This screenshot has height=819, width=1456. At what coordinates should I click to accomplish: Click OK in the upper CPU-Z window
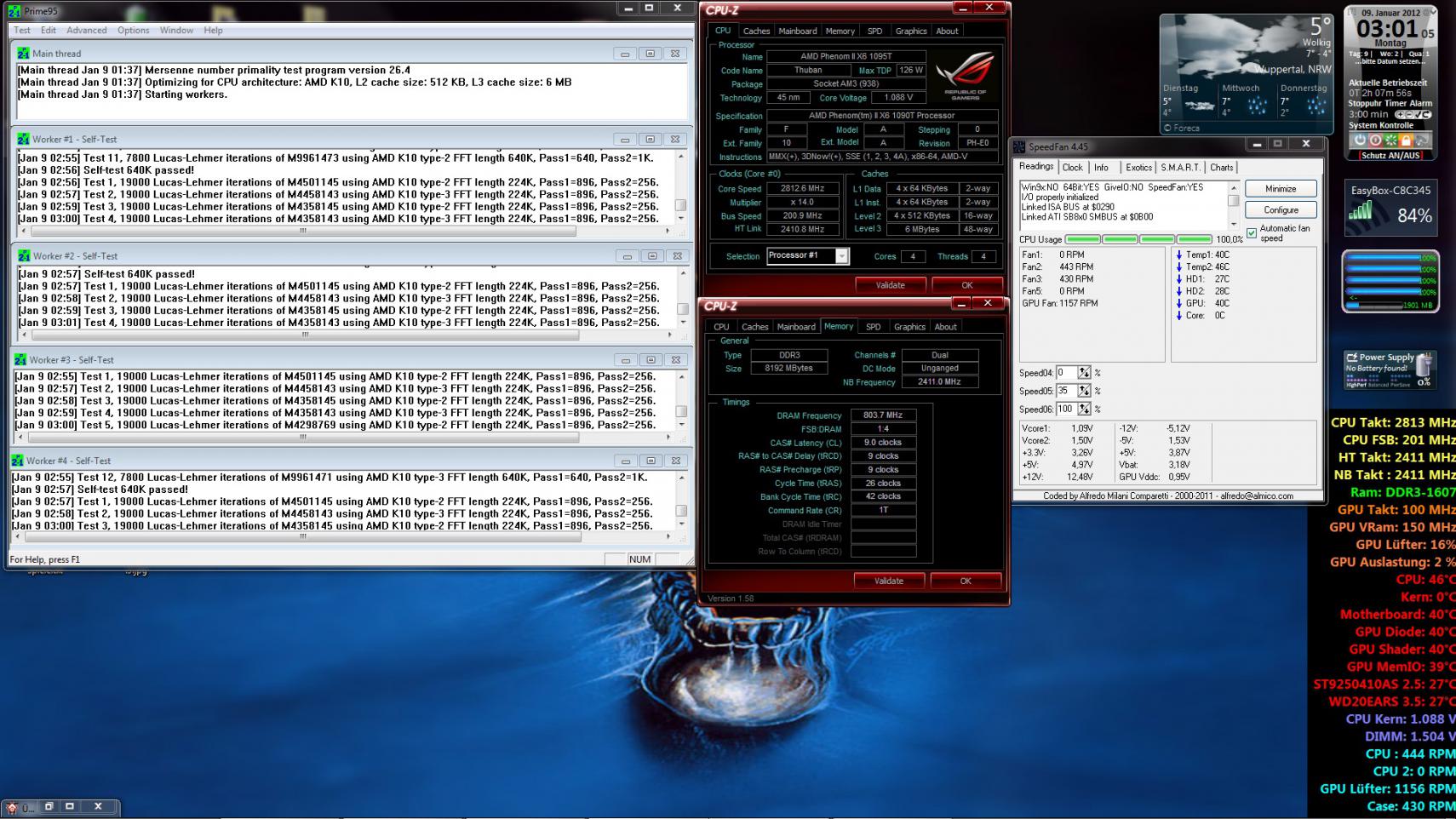coord(966,285)
